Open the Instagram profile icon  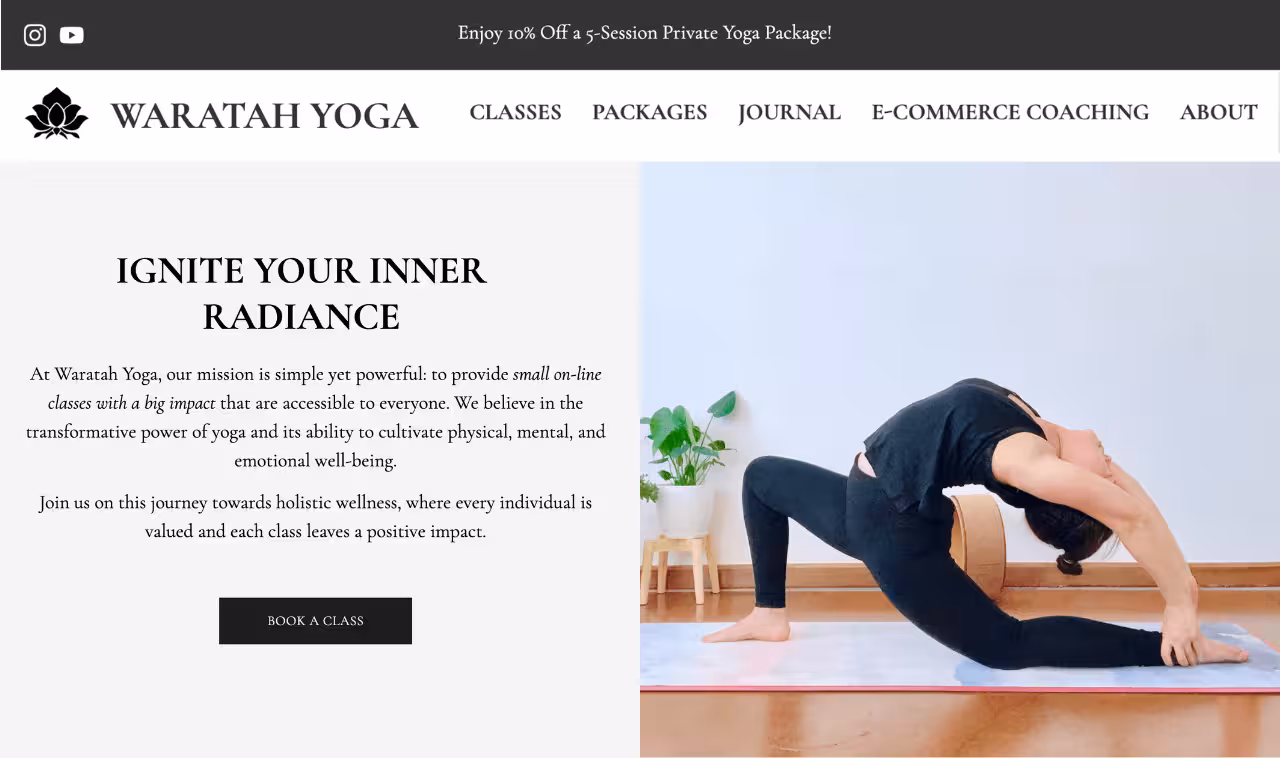coord(35,35)
